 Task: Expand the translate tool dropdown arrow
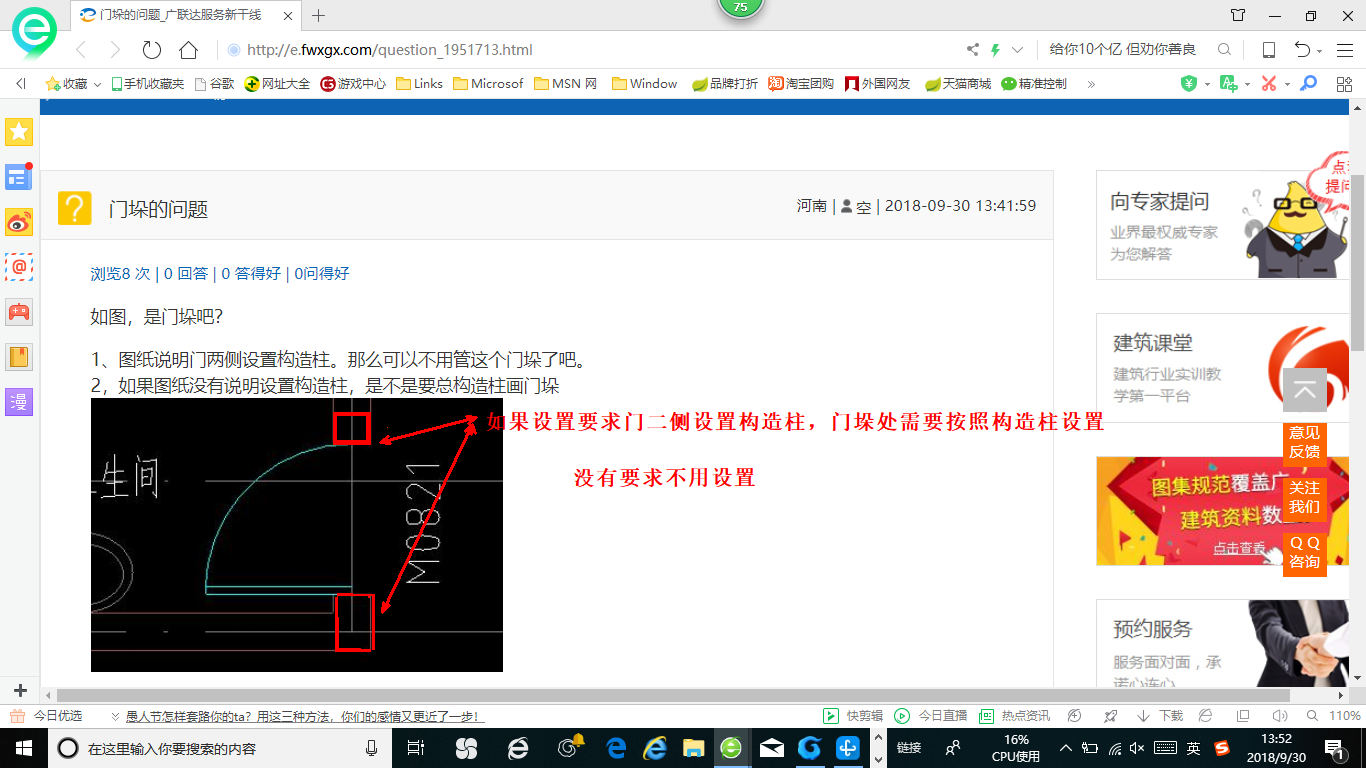(x=1246, y=85)
